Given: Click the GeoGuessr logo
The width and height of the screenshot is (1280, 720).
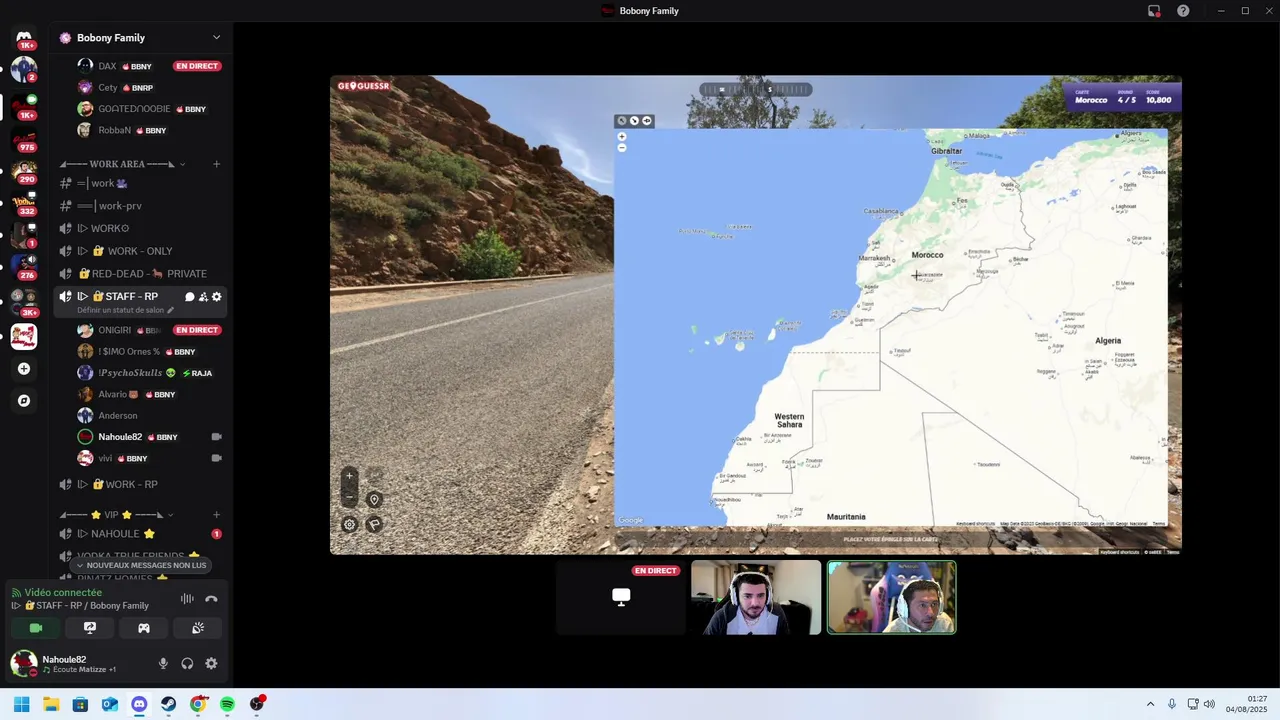Looking at the screenshot, I should point(363,86).
